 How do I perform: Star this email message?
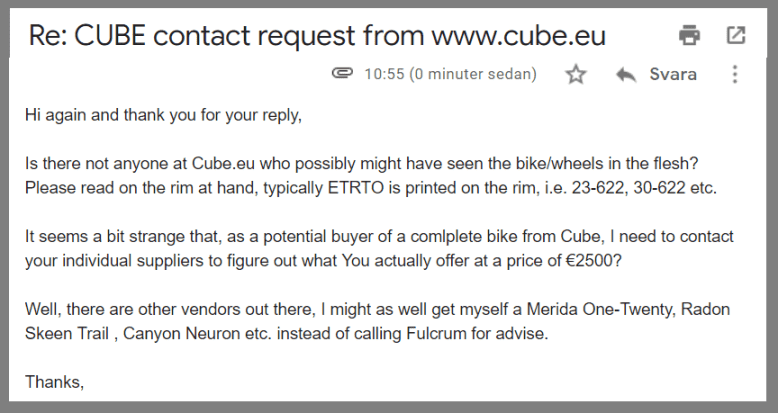click(x=576, y=74)
